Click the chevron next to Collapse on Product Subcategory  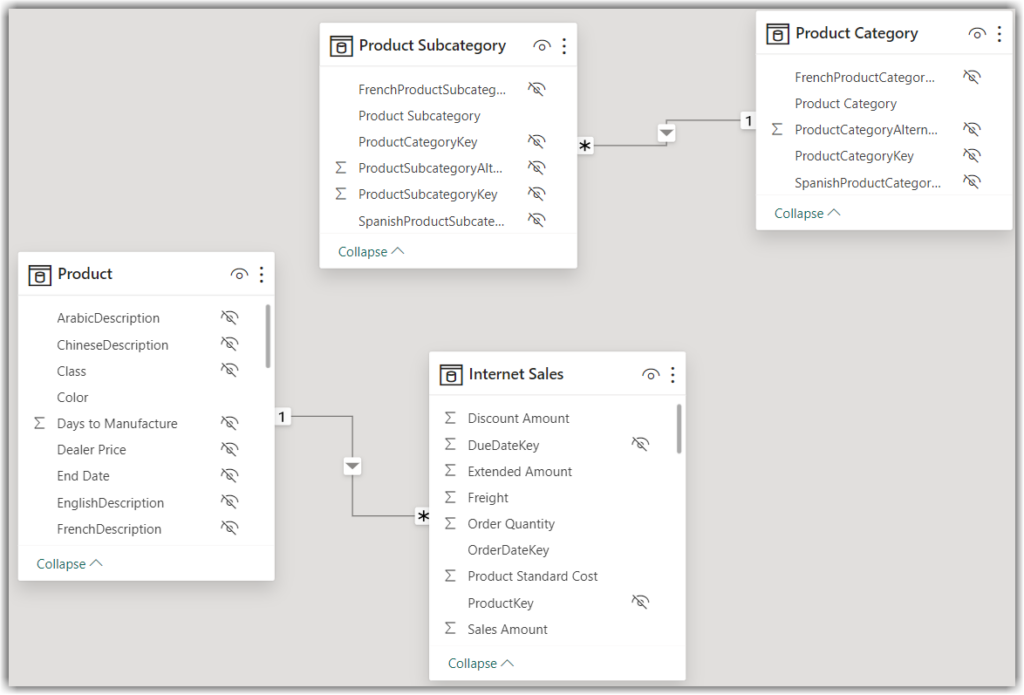coord(399,250)
